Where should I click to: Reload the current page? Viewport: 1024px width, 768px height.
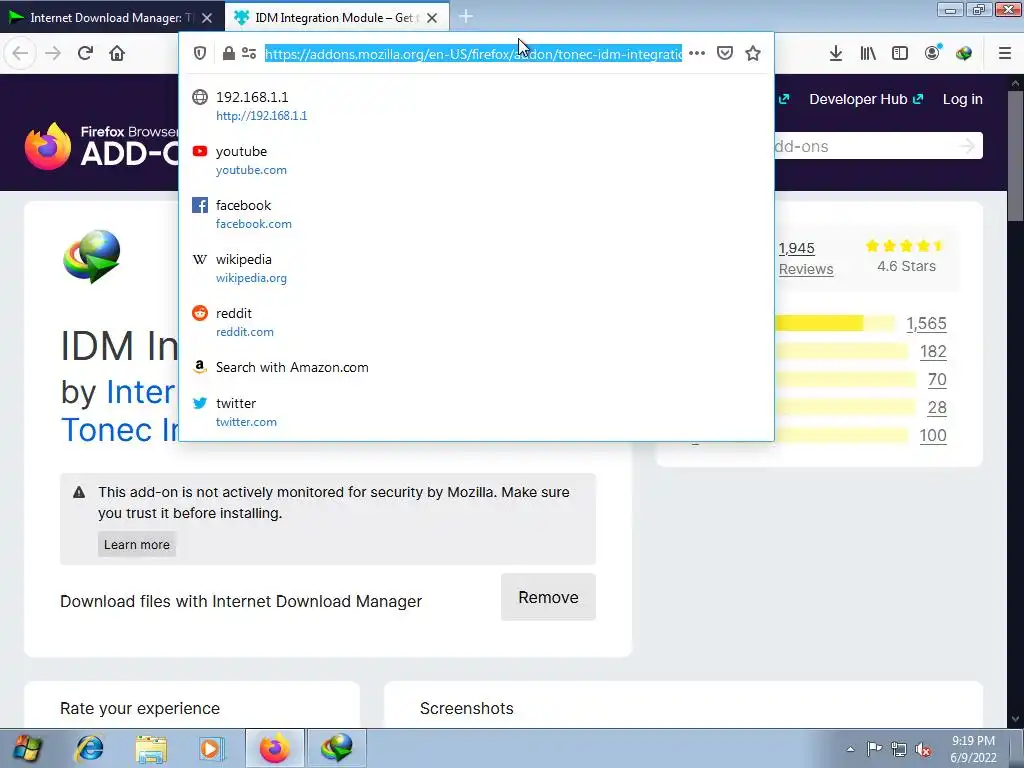pos(85,53)
